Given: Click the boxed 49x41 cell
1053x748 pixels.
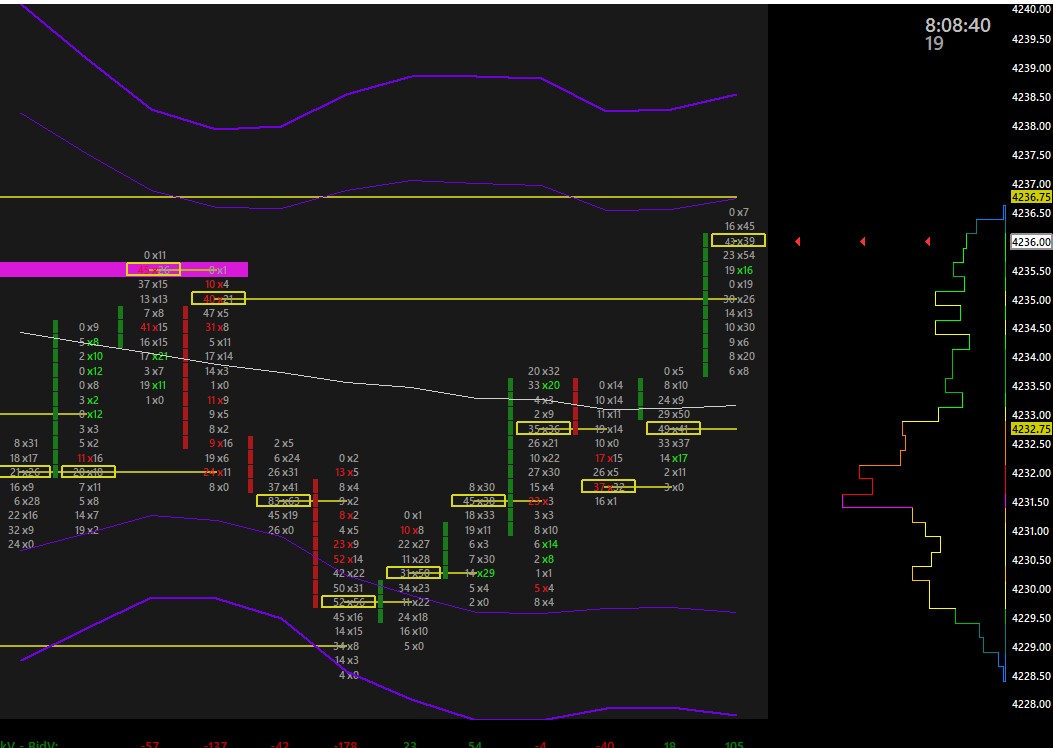Looking at the screenshot, I should [674, 428].
